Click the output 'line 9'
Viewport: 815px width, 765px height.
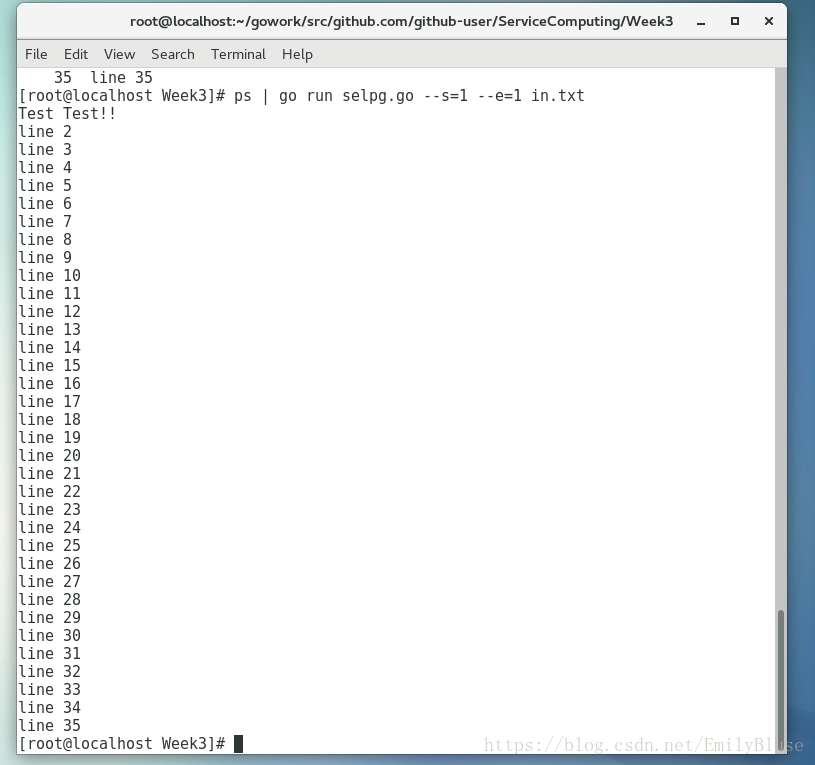click(x=45, y=257)
